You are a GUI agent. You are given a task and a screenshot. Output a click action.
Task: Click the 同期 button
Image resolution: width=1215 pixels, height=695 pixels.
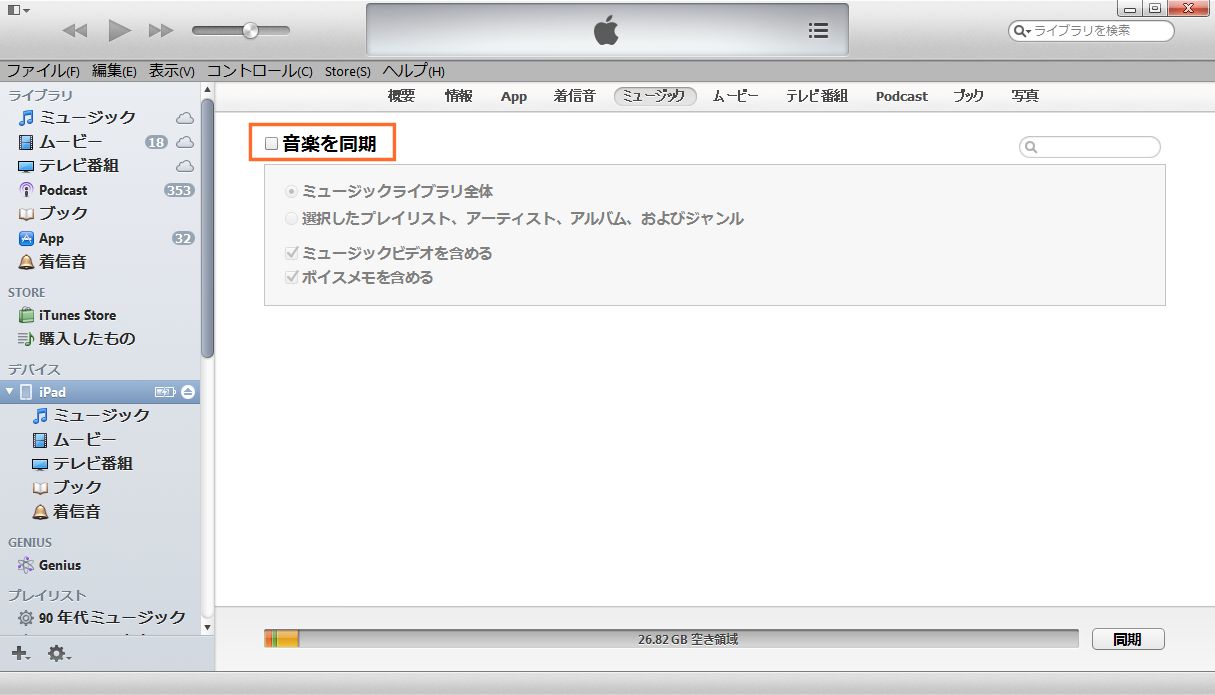tap(1127, 639)
